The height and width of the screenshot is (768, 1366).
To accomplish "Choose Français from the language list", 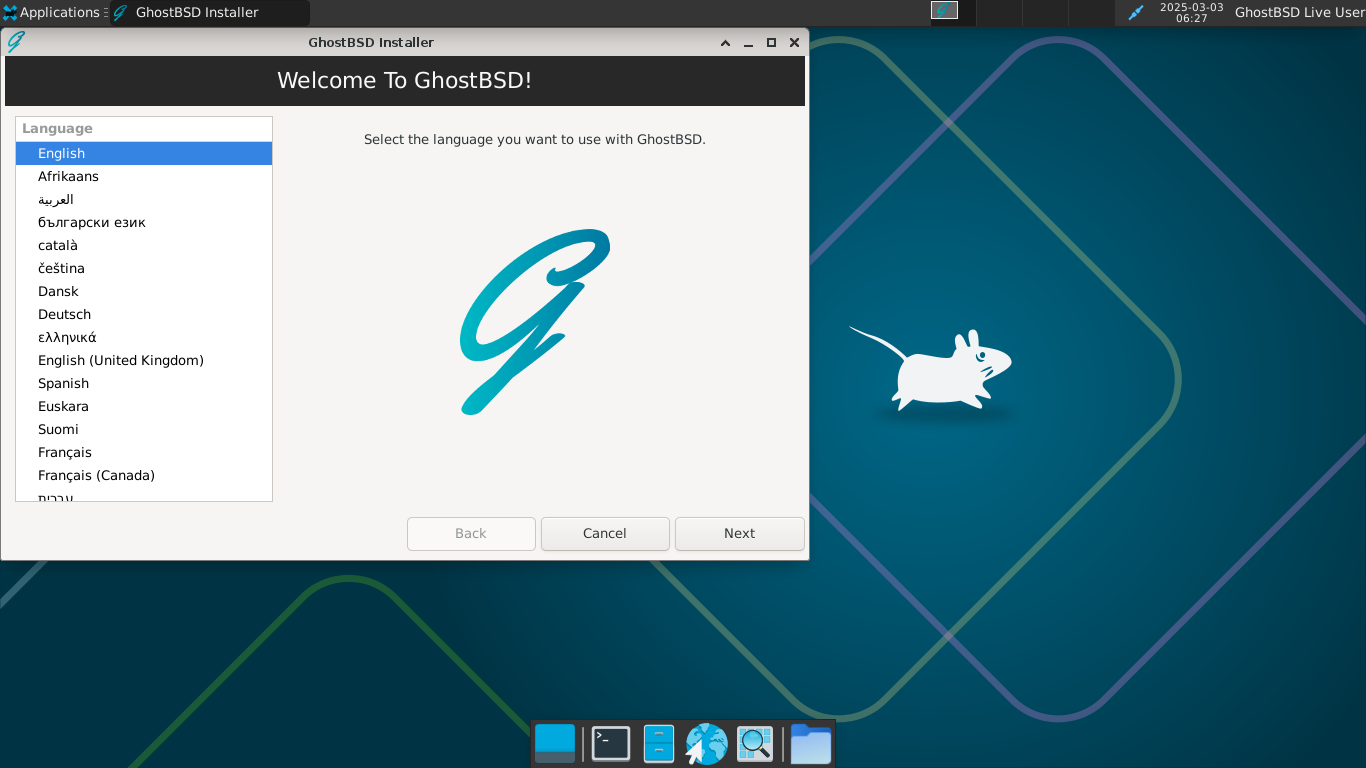I will [144, 452].
